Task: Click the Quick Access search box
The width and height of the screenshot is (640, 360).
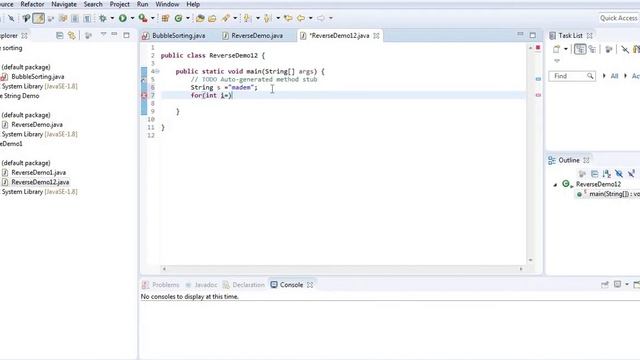Action: (x=619, y=18)
